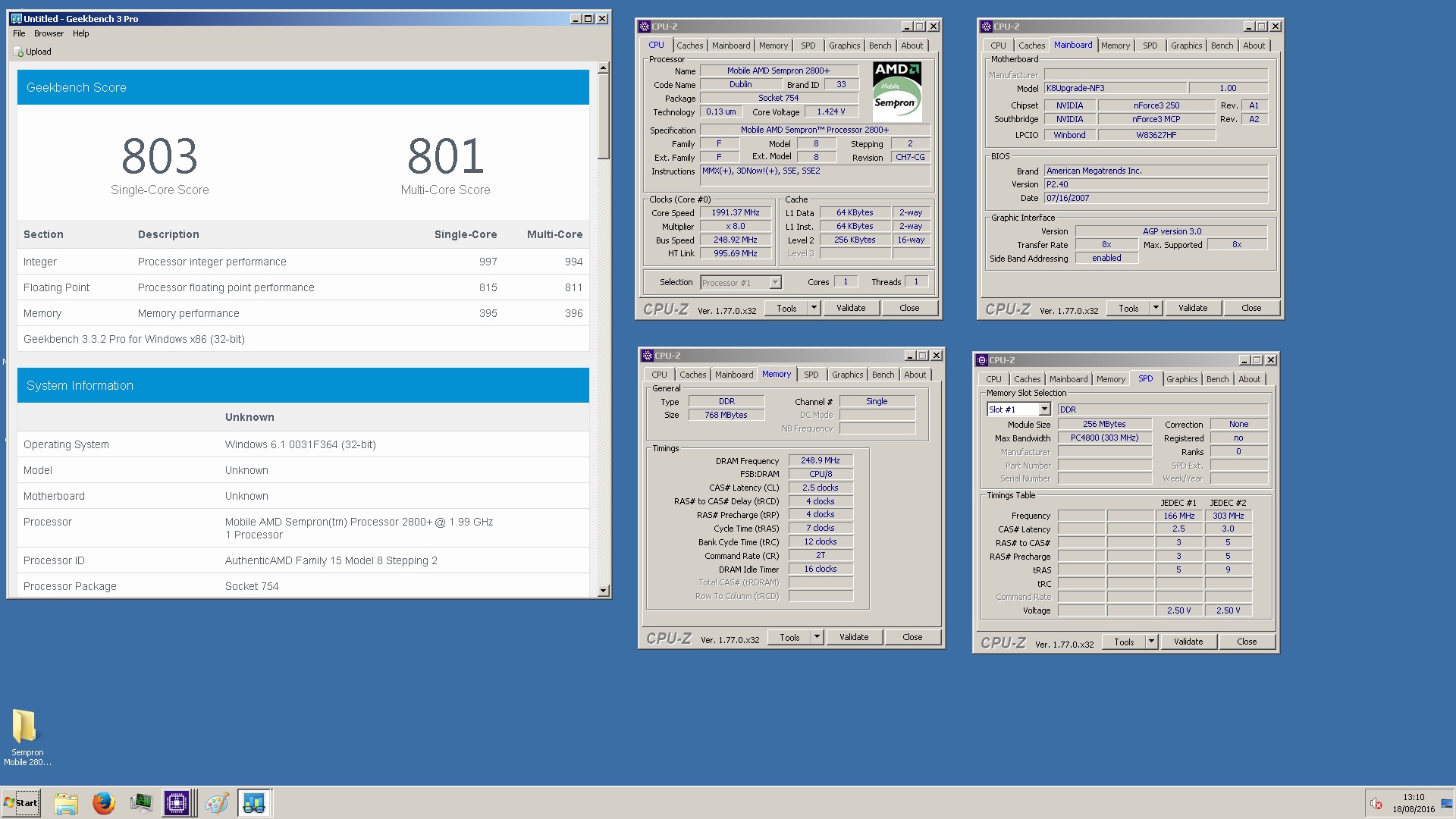Click the Bus Speed value 248.92 MHz

[x=735, y=240]
